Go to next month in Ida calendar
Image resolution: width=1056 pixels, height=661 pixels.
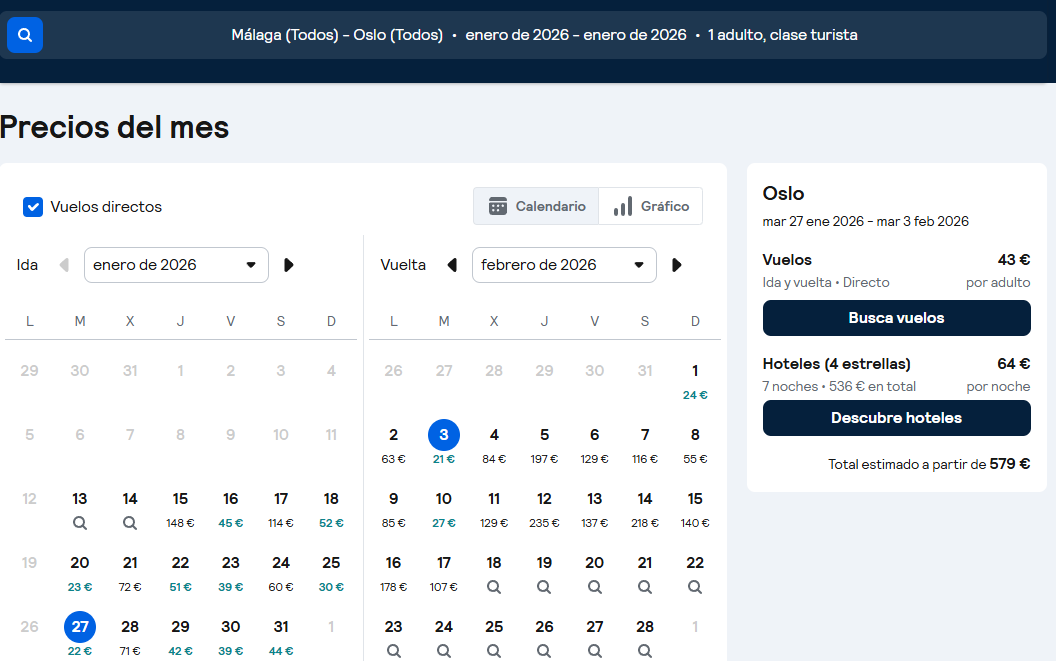tap(289, 265)
